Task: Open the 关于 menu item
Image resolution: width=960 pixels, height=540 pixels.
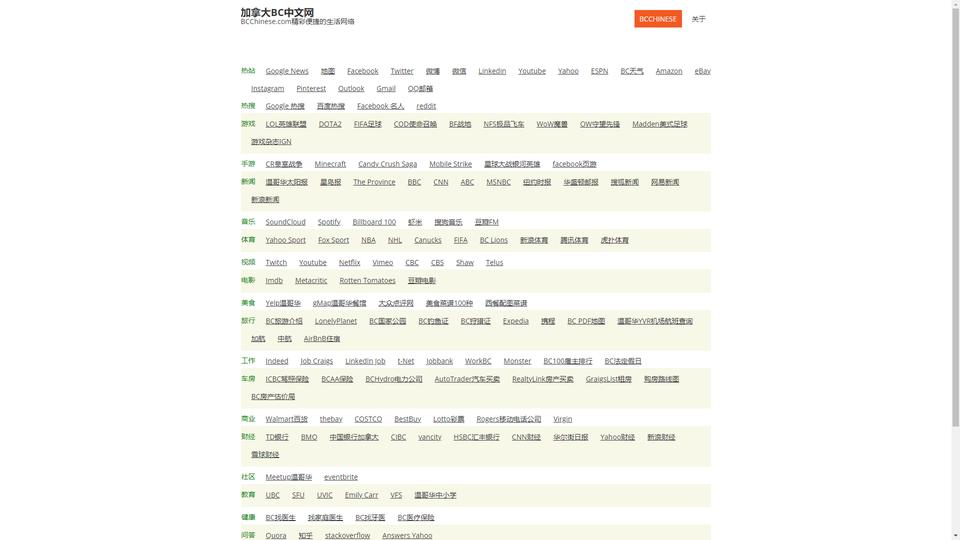Action: pyautogui.click(x=699, y=19)
